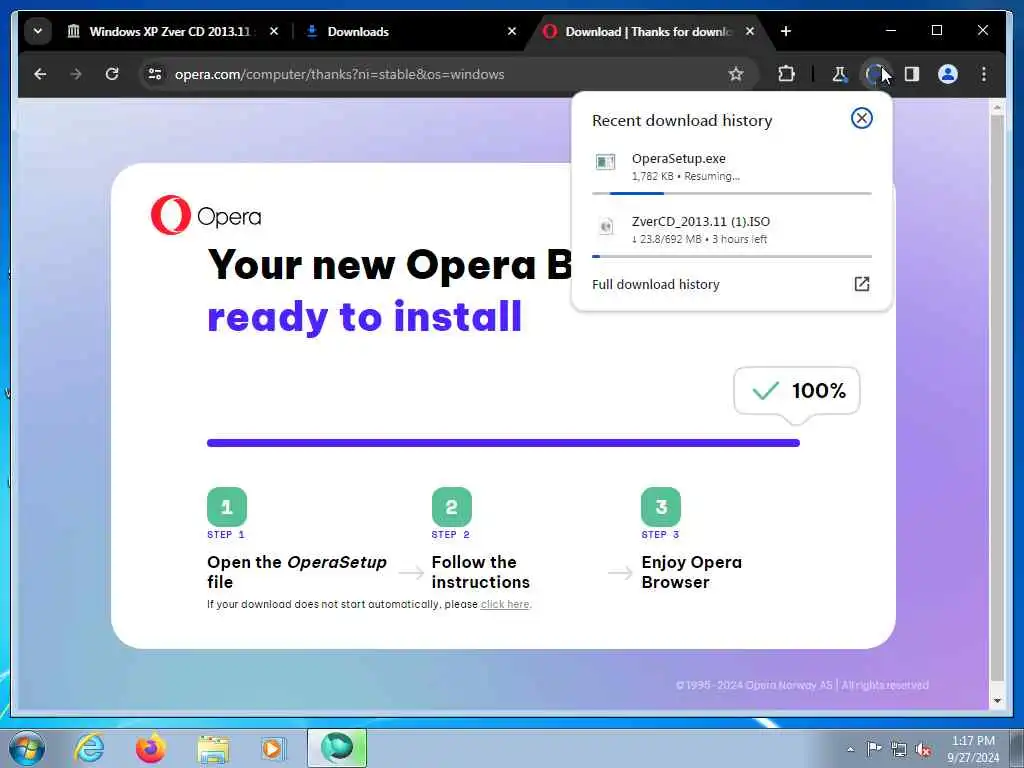Click 'Open the OperaSetup file' text

(x=296, y=571)
